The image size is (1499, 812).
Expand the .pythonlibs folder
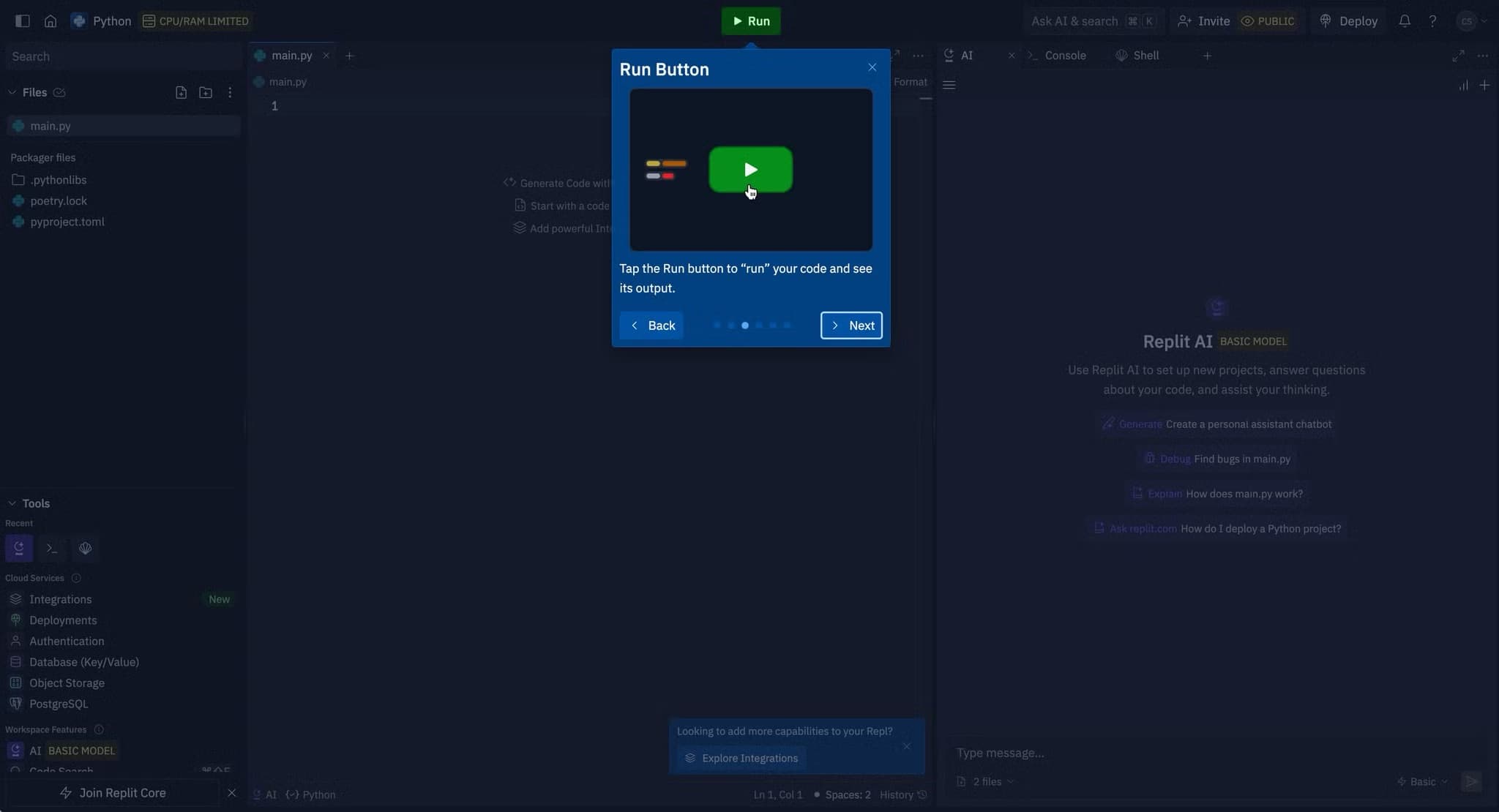[x=50, y=180]
